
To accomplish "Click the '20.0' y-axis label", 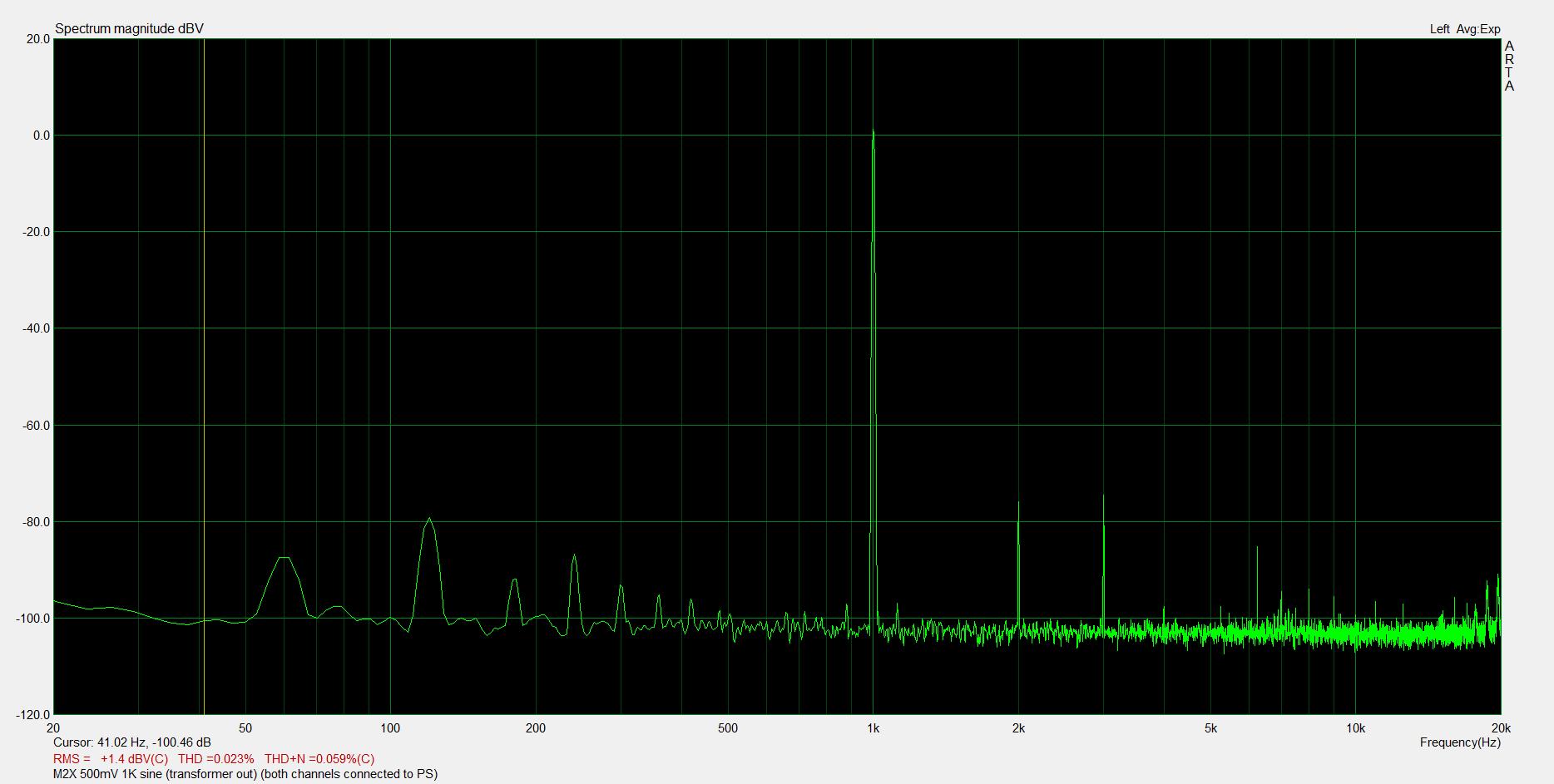I will (38, 38).
